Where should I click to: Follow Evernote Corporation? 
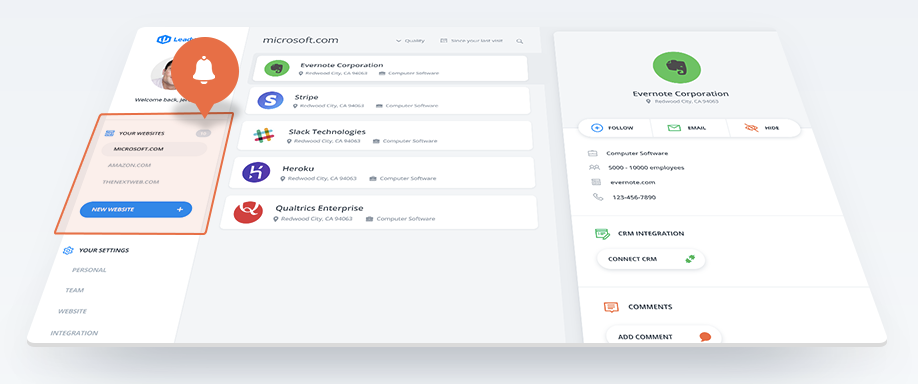[614, 128]
